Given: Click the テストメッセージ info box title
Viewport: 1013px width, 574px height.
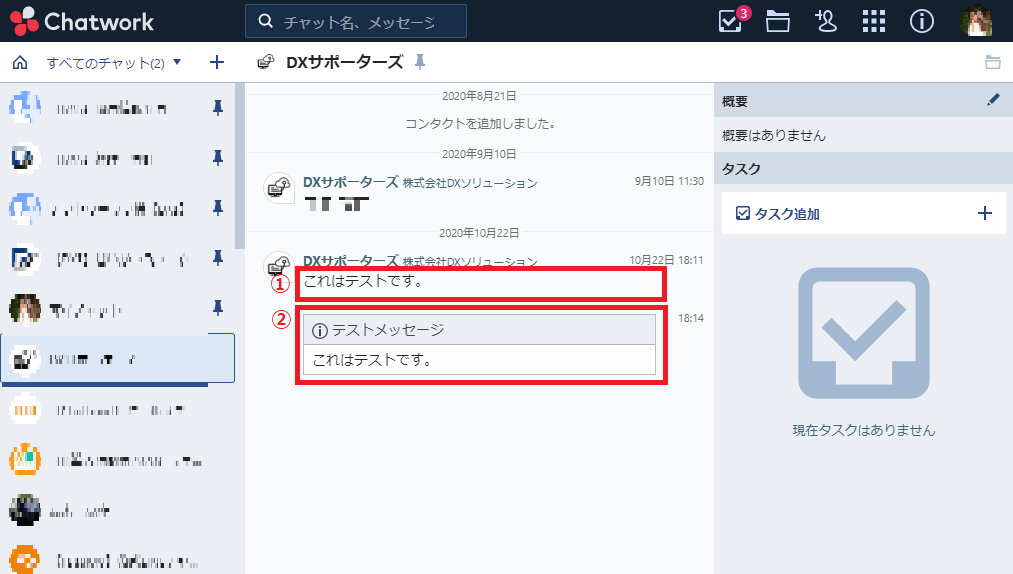Looking at the screenshot, I should point(388,330).
